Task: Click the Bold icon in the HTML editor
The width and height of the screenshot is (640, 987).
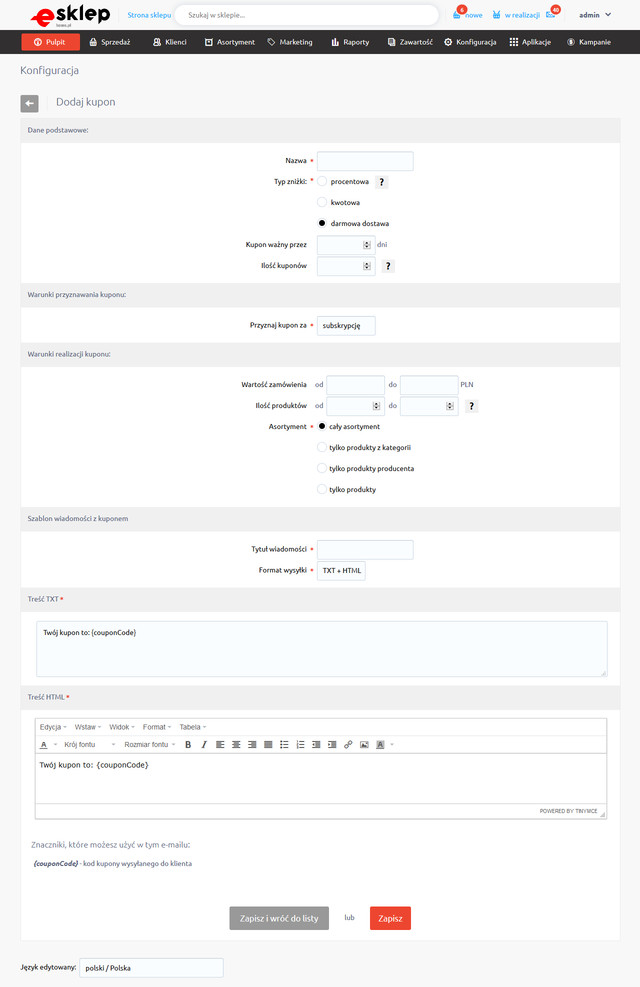Action: point(188,745)
